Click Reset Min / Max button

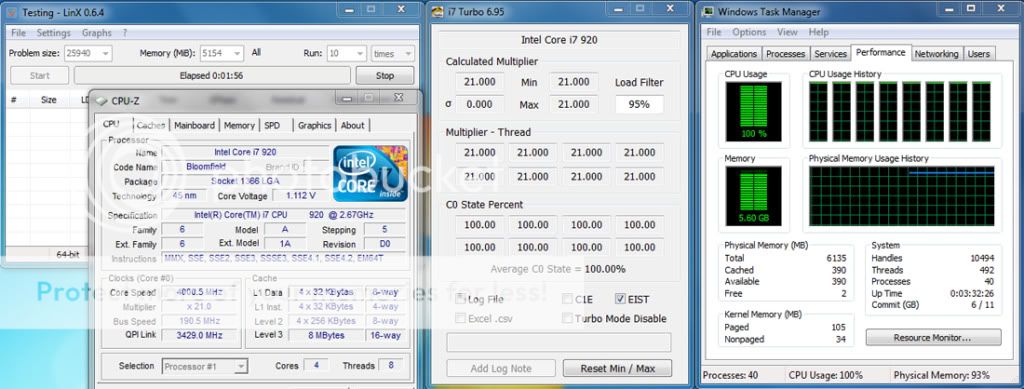(617, 368)
